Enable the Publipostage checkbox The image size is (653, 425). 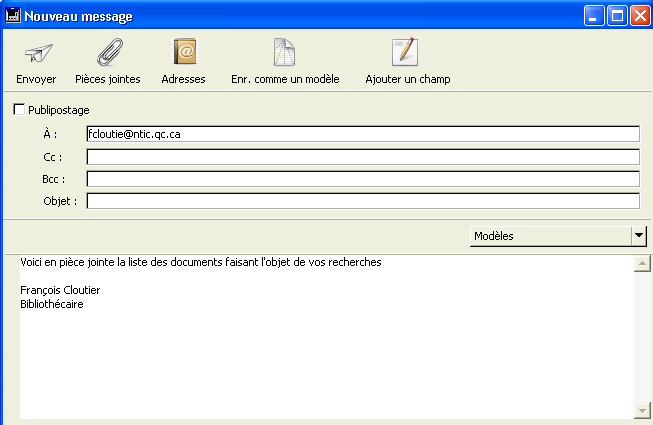[x=19, y=109]
